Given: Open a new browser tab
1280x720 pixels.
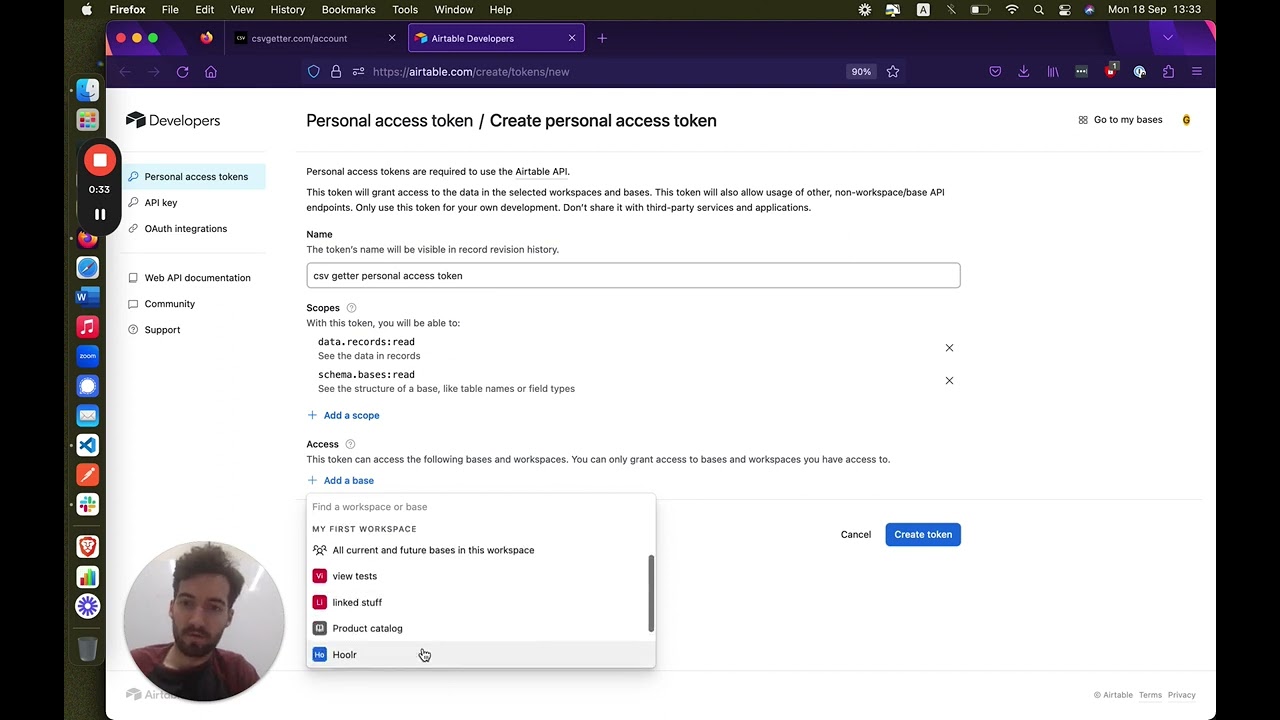Looking at the screenshot, I should (602, 38).
